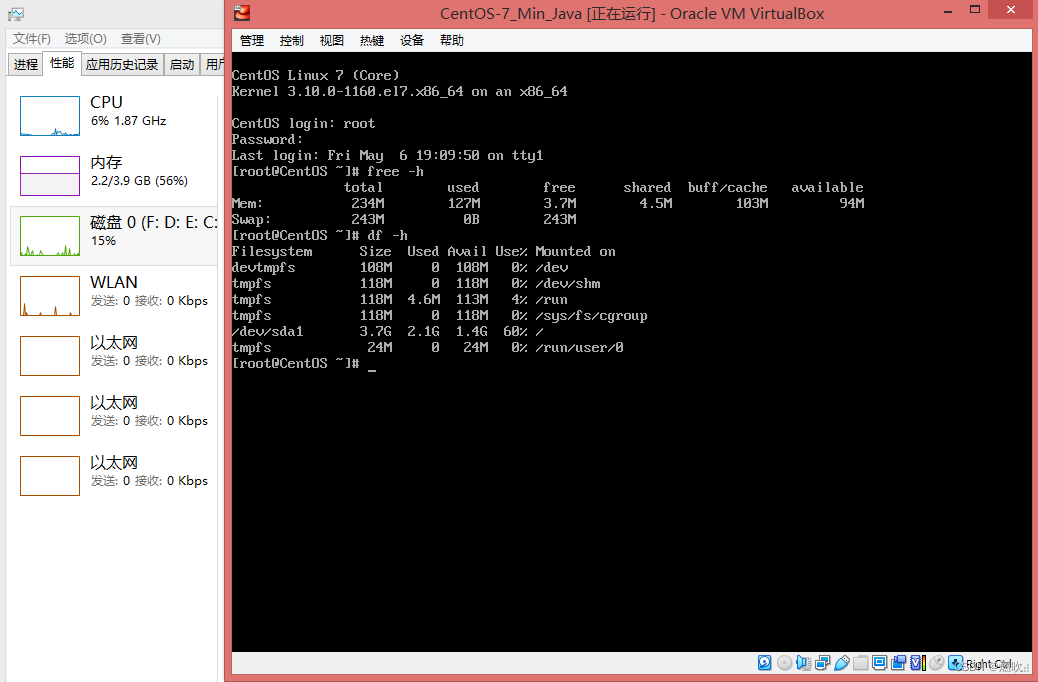Click the '/sys/fs/cgroup' mount entry

pyautogui.click(x=591, y=315)
